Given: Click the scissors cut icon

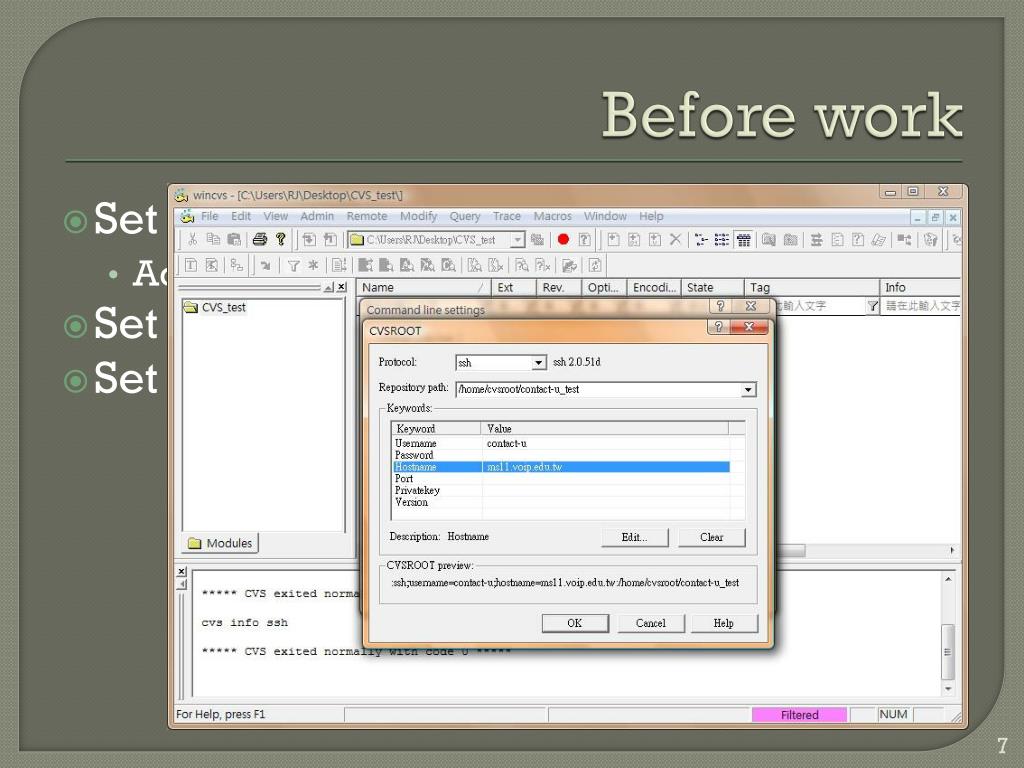Looking at the screenshot, I should (193, 240).
